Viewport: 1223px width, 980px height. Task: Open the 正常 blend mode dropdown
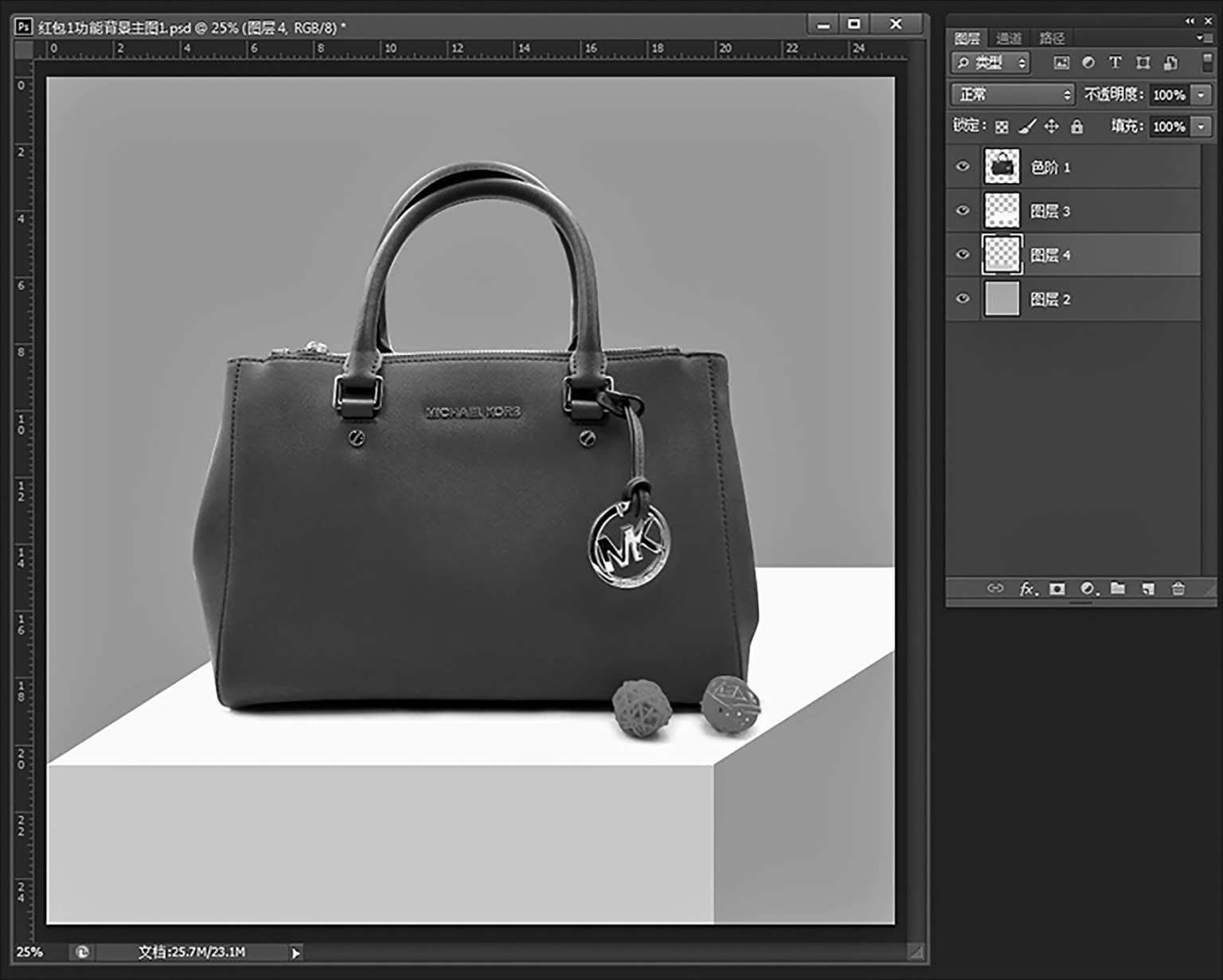coord(1013,95)
